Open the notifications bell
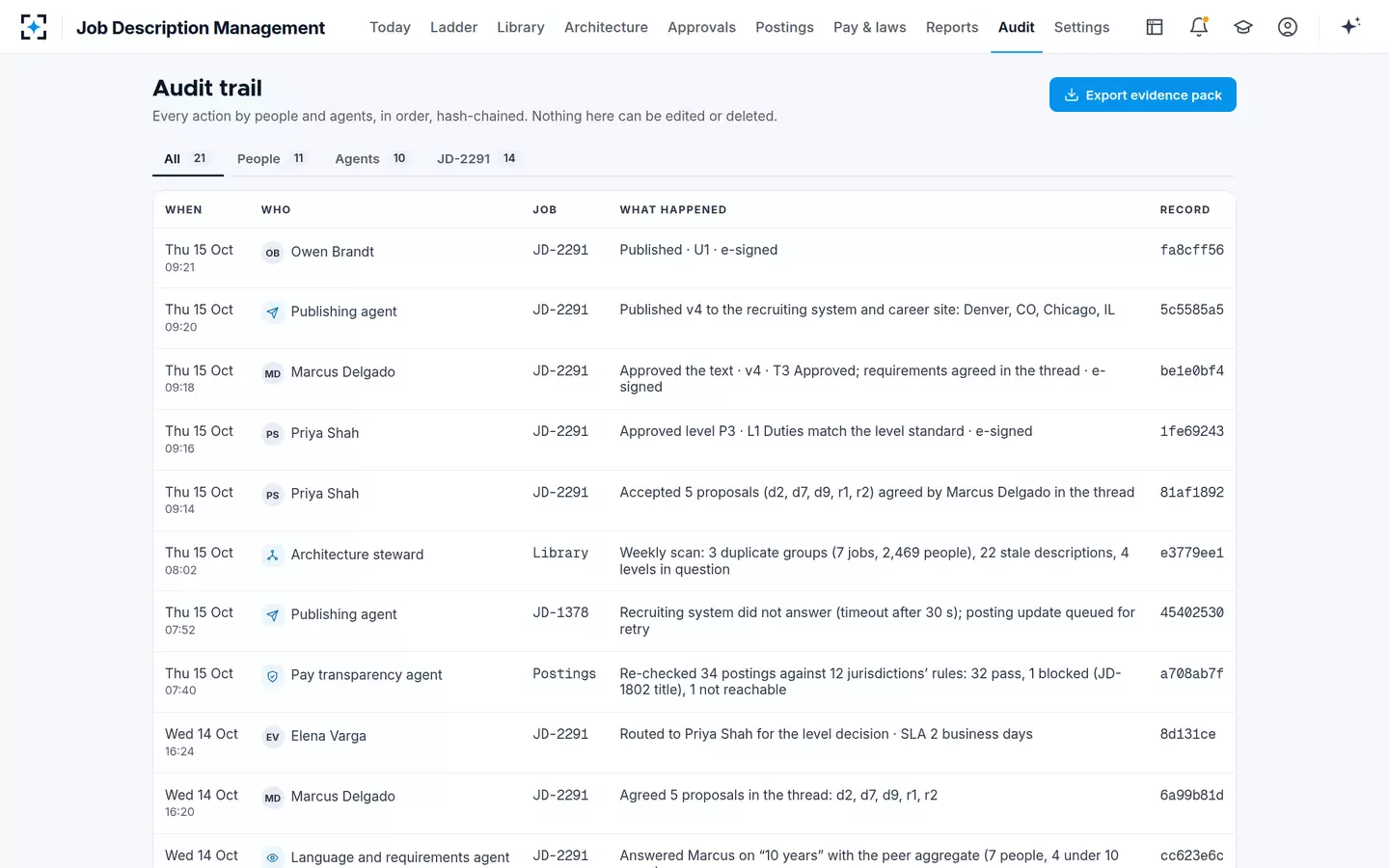The height and width of the screenshot is (868, 1389). (x=1199, y=27)
